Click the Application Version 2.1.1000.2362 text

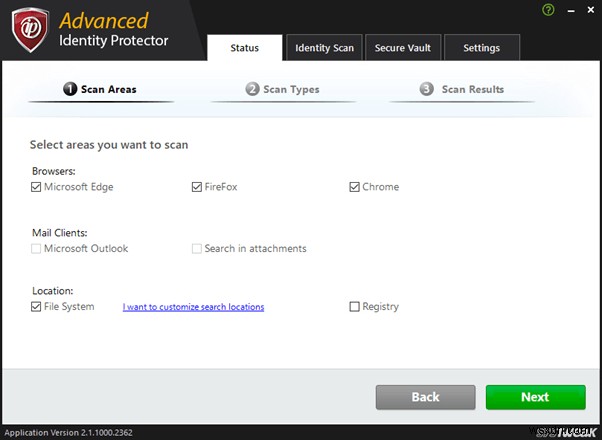pos(68,432)
